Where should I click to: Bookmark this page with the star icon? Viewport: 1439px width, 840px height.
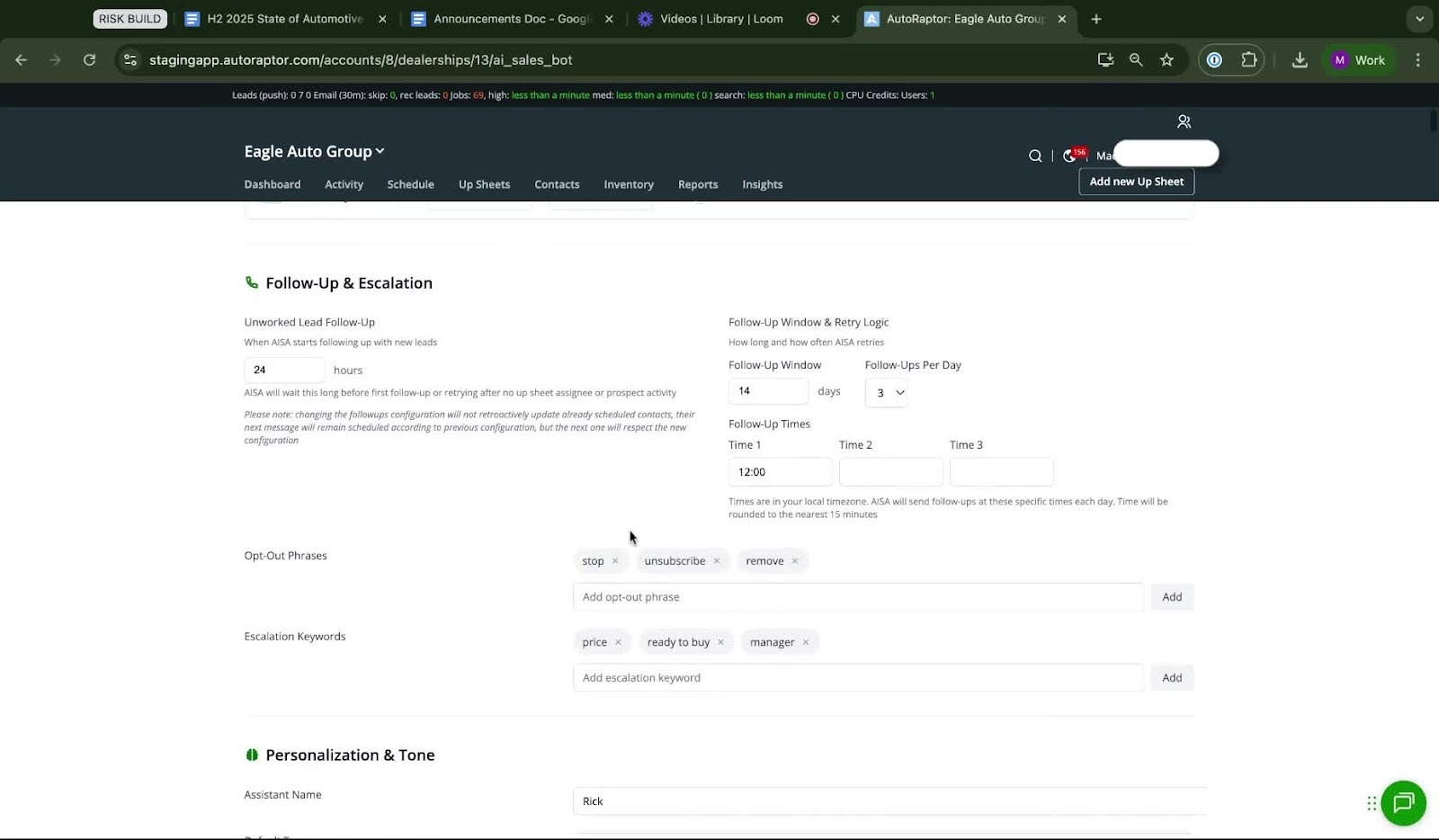[1166, 60]
